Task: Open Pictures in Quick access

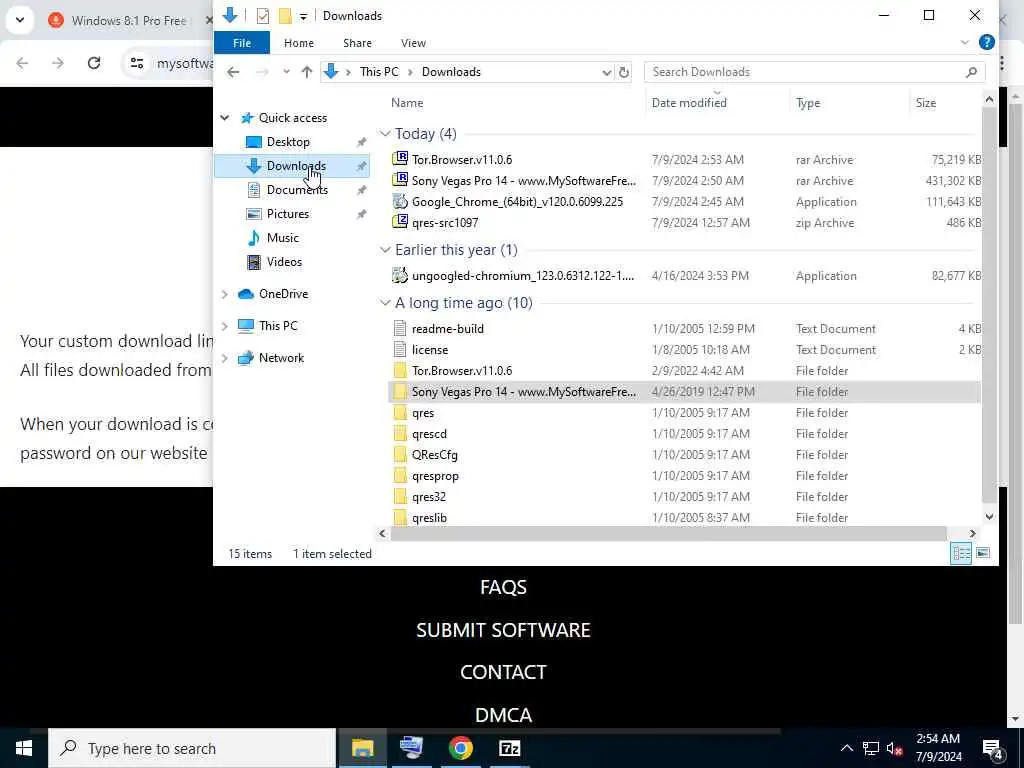Action: tap(287, 214)
